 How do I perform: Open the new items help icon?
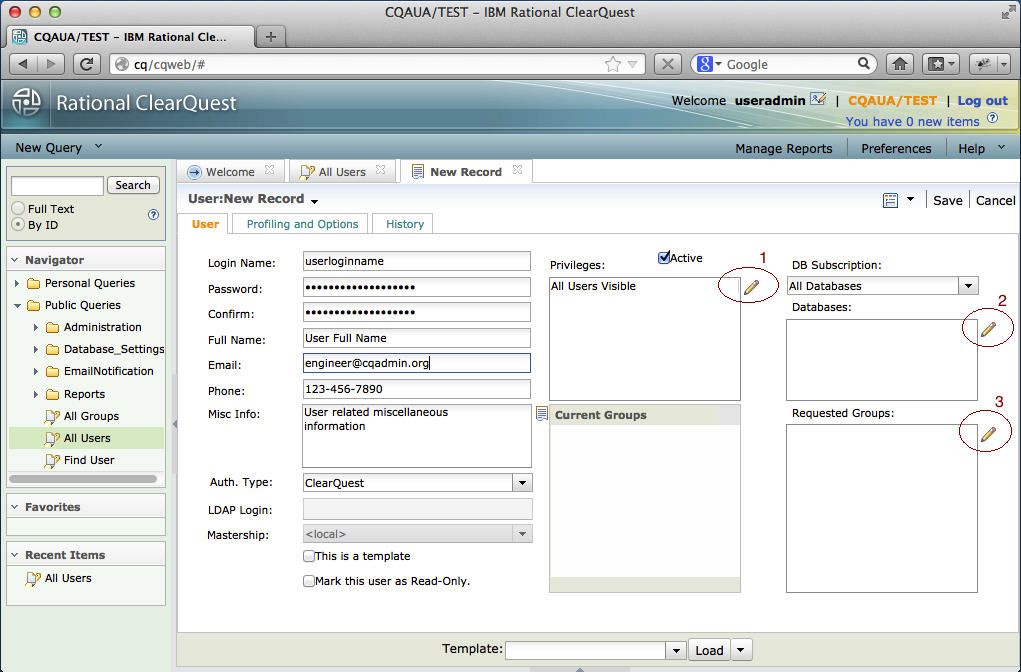coord(992,118)
